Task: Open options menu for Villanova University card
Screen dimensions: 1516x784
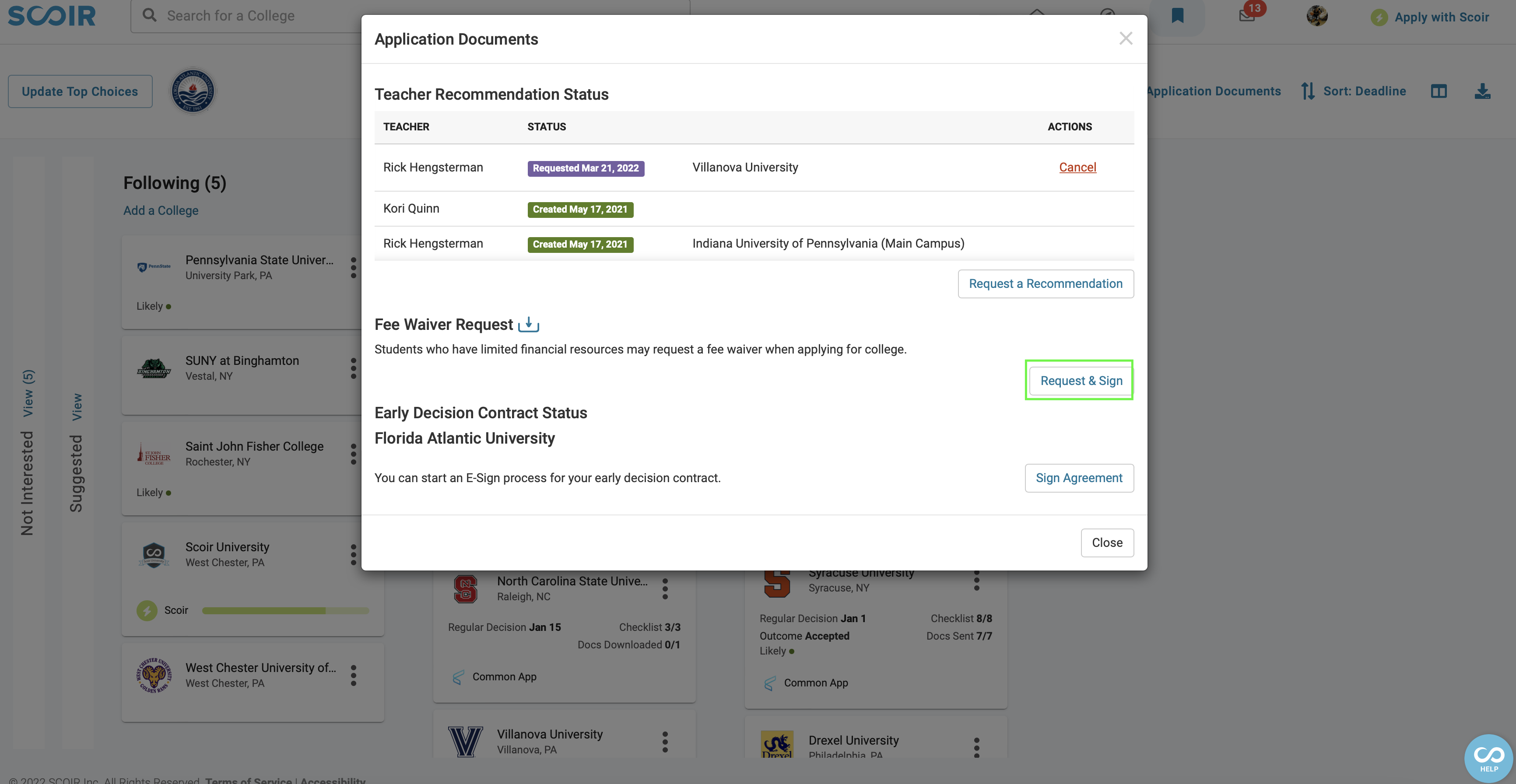Action: [665, 742]
